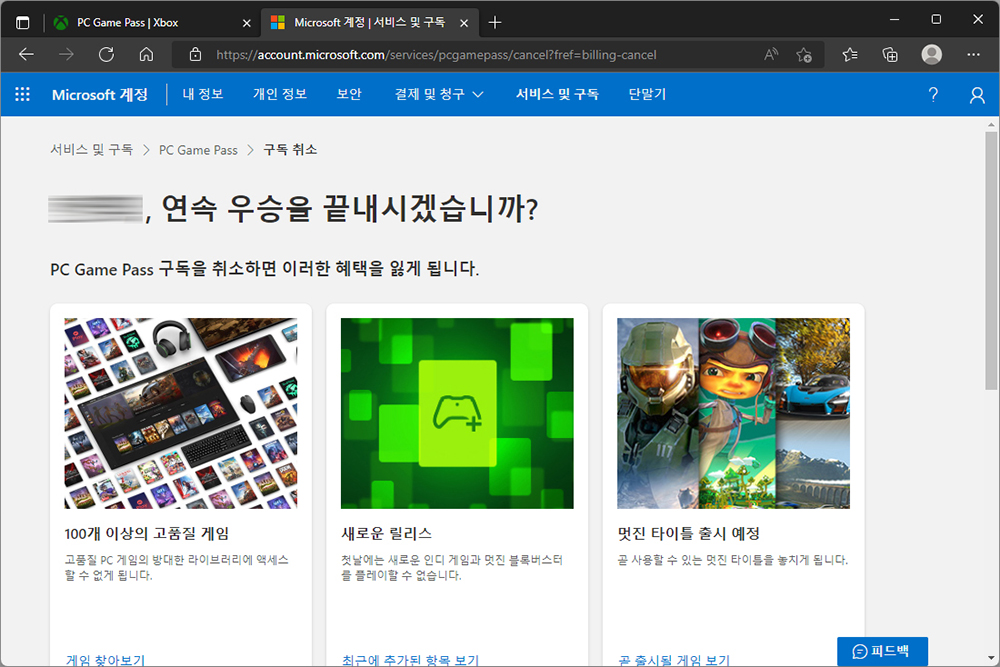
Task: Click the 멋진 타이틀 출시 예정 heading
Action: pyautogui.click(x=689, y=534)
